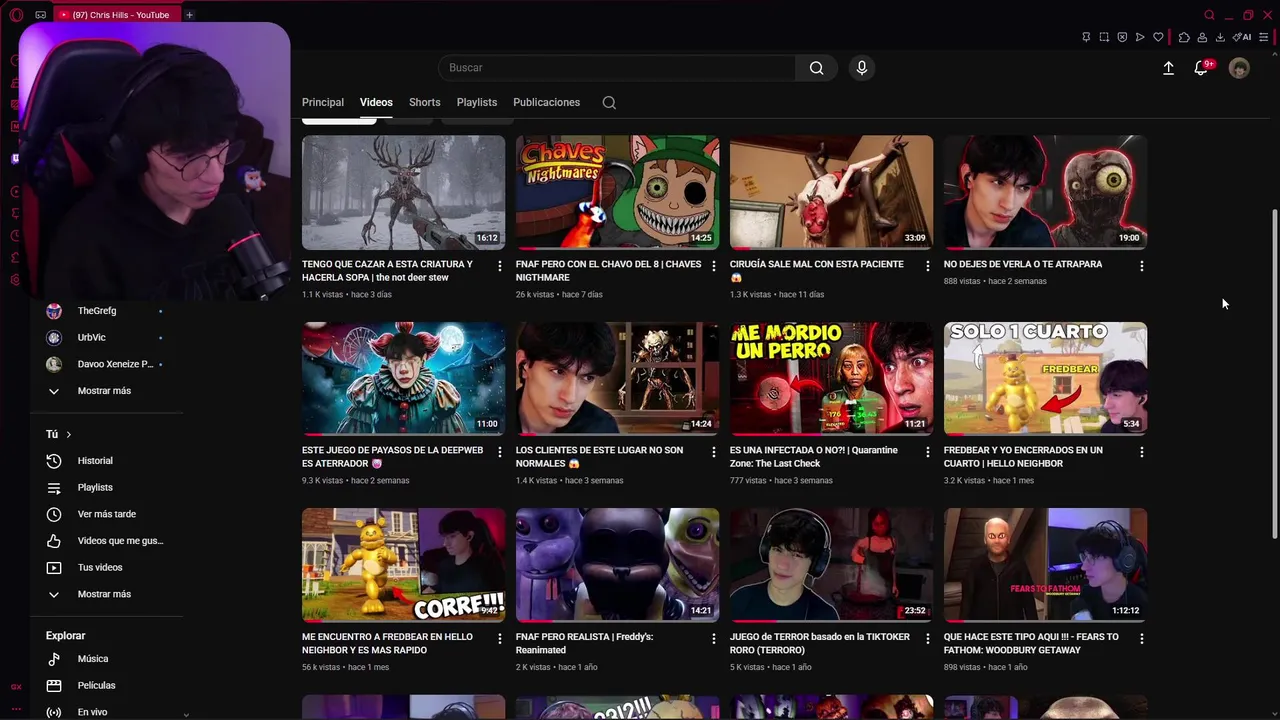Open the Publicaciones tab
Image resolution: width=1280 pixels, height=720 pixels.
(546, 102)
